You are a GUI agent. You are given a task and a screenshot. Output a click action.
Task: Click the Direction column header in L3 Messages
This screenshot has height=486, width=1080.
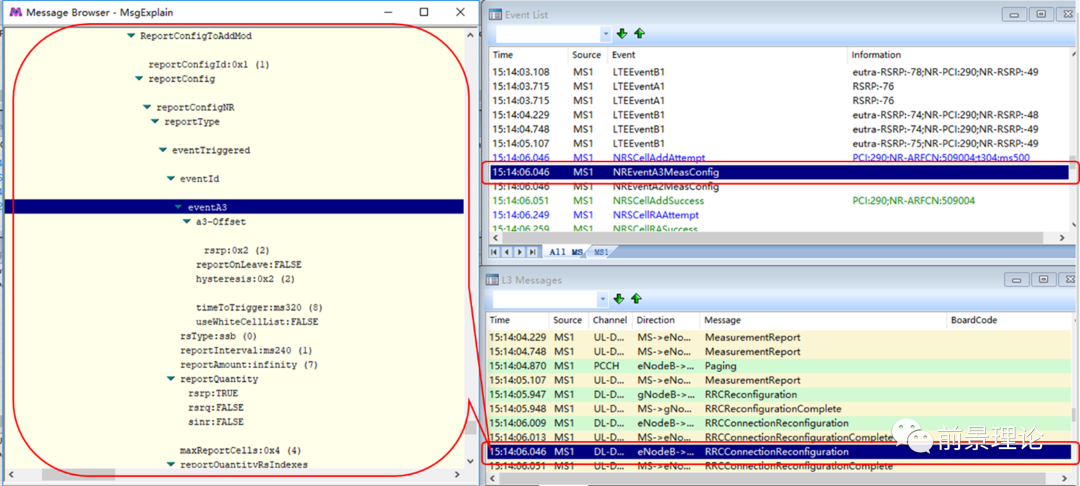click(x=666, y=320)
